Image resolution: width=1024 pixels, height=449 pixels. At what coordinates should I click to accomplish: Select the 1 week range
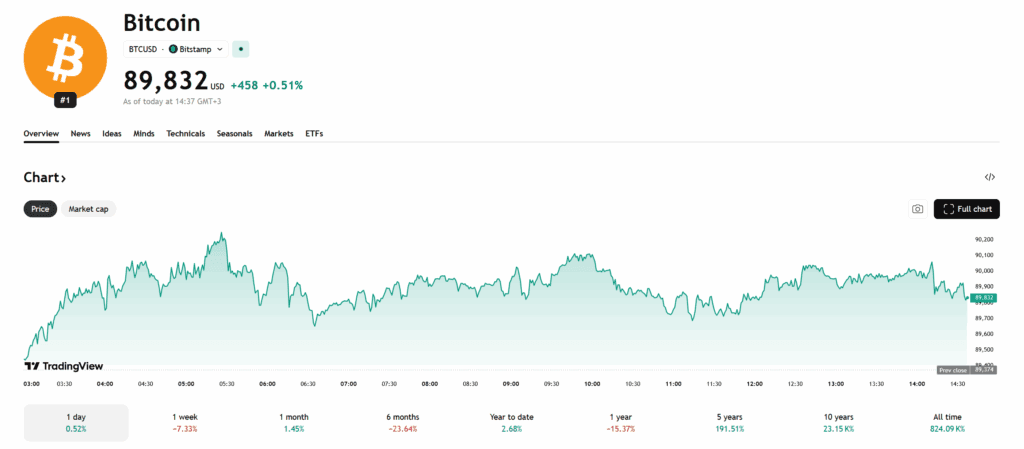184,422
